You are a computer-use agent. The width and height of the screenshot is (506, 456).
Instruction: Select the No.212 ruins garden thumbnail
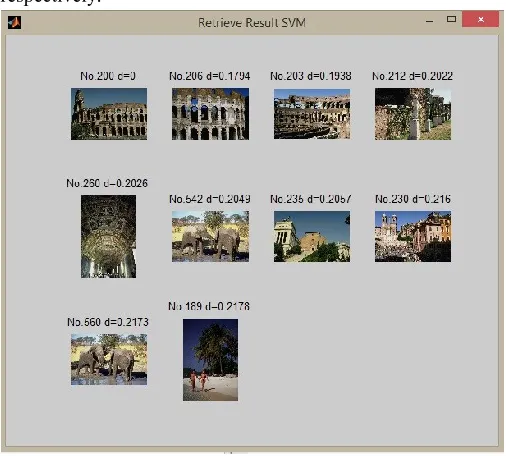click(x=413, y=114)
